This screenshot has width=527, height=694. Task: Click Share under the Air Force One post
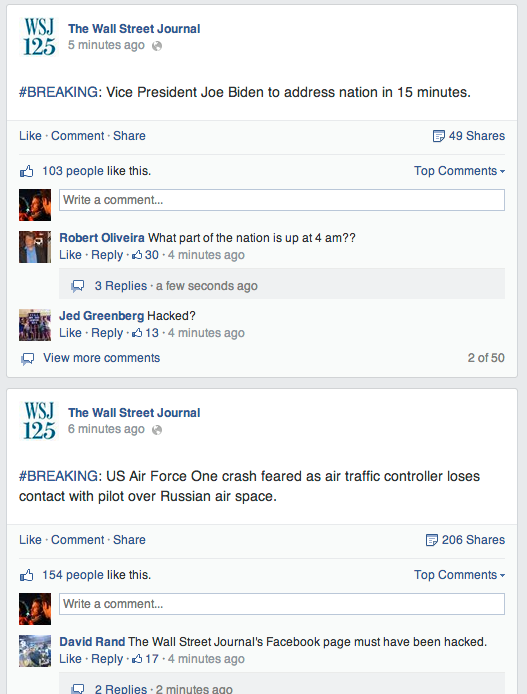pos(129,540)
